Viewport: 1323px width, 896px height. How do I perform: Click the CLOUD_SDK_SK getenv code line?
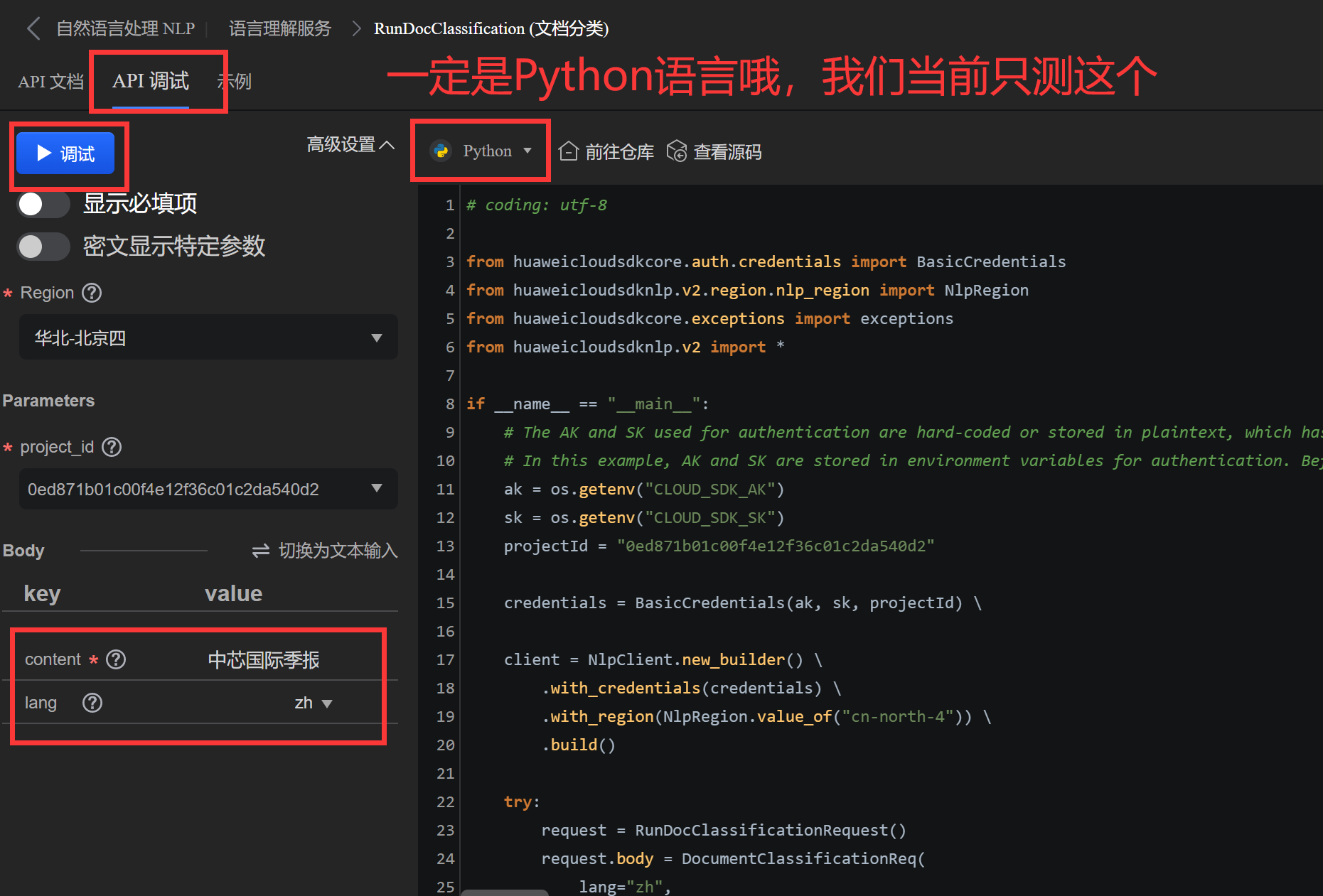(x=643, y=517)
